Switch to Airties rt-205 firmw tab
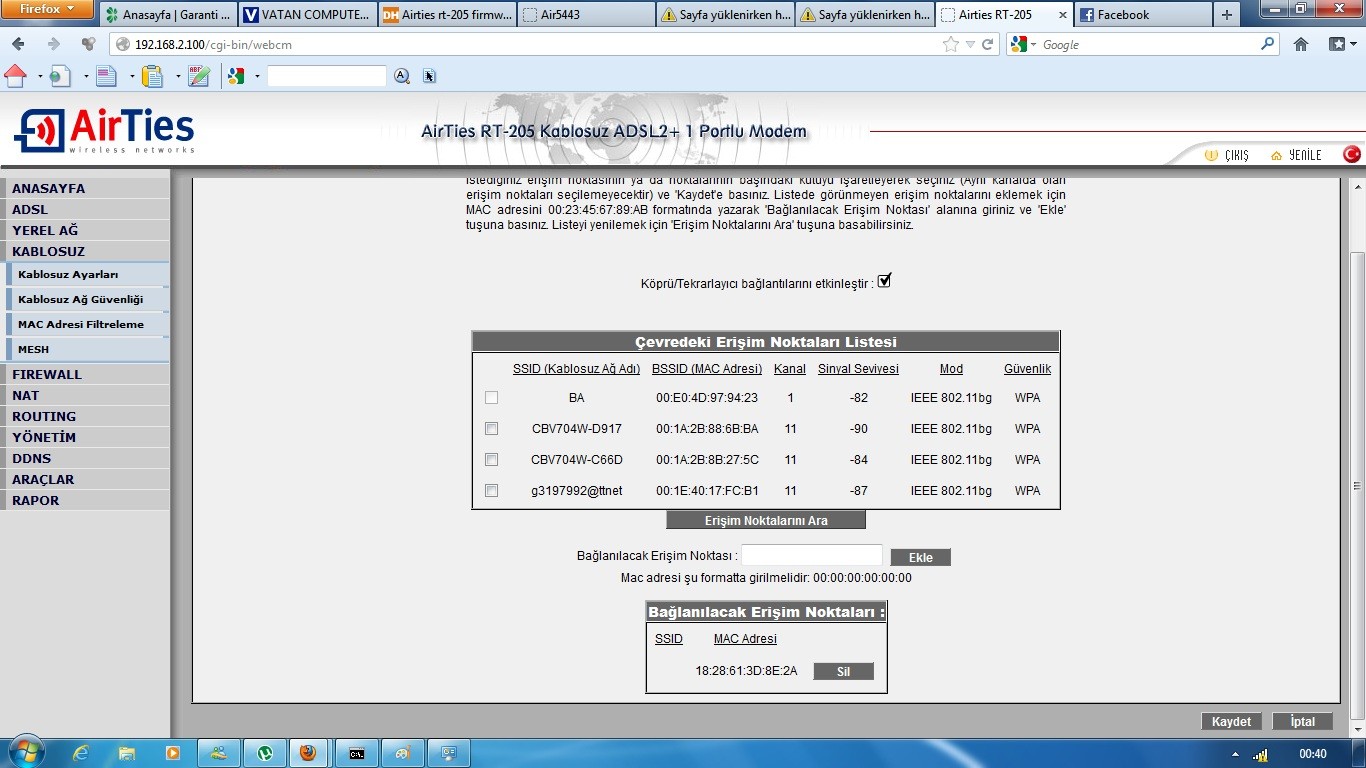Image resolution: width=1366 pixels, height=768 pixels. pyautogui.click(x=447, y=15)
